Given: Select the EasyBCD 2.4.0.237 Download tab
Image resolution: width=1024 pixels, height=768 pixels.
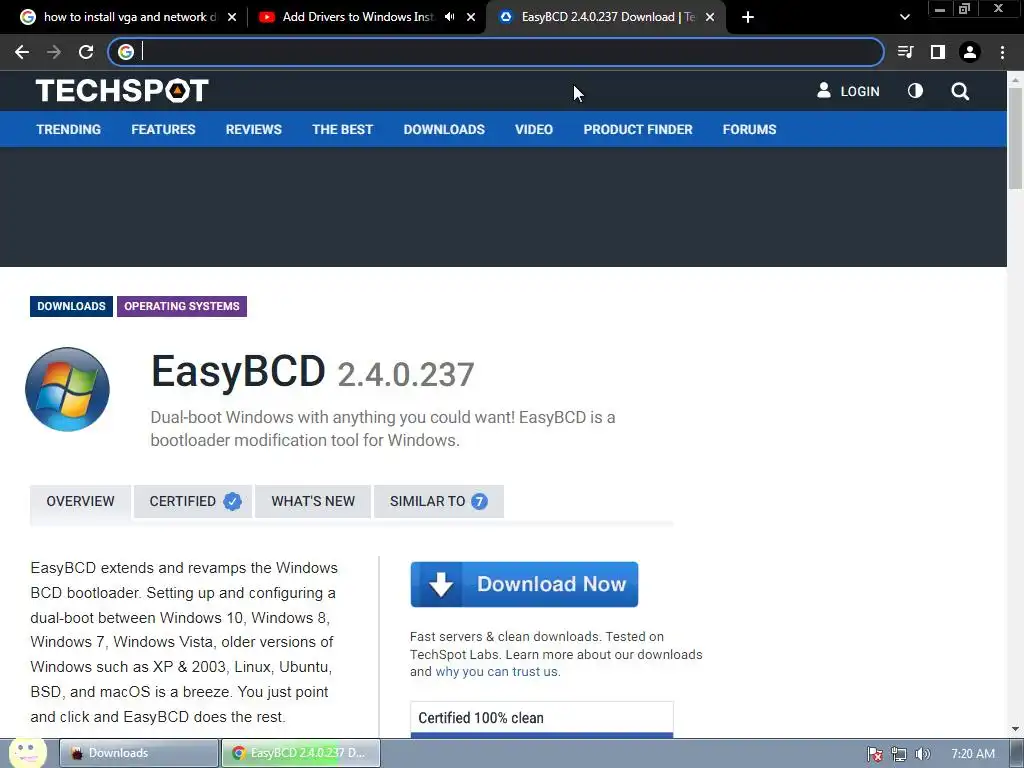Looking at the screenshot, I should (607, 17).
